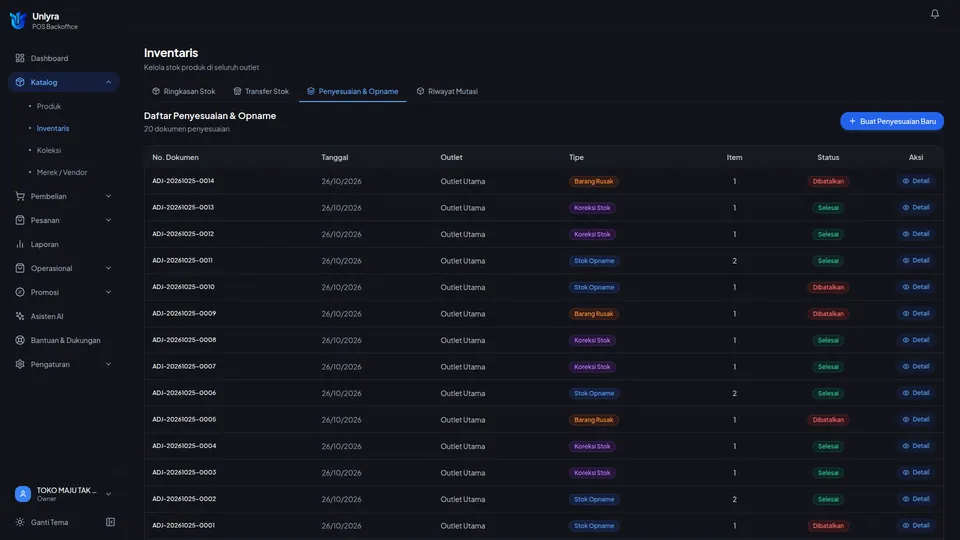The width and height of the screenshot is (960, 540).
Task: Collapse sidebar with panel icon
Action: pyautogui.click(x=110, y=522)
